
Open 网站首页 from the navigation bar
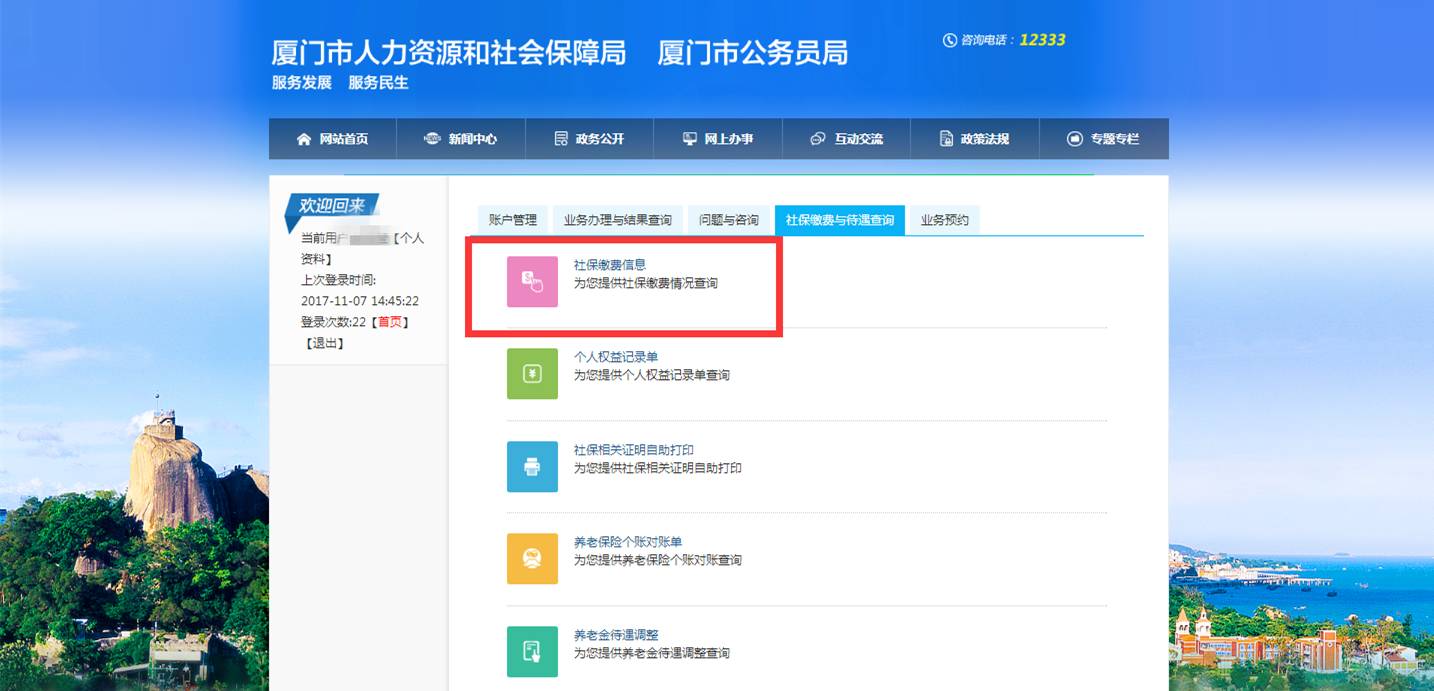coord(333,139)
